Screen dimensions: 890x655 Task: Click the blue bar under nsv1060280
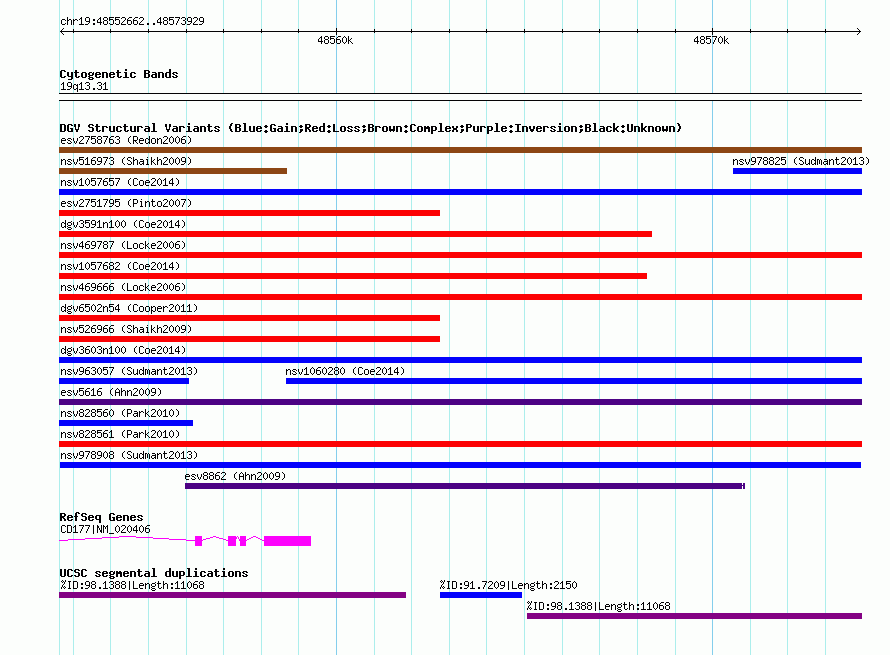coord(574,381)
